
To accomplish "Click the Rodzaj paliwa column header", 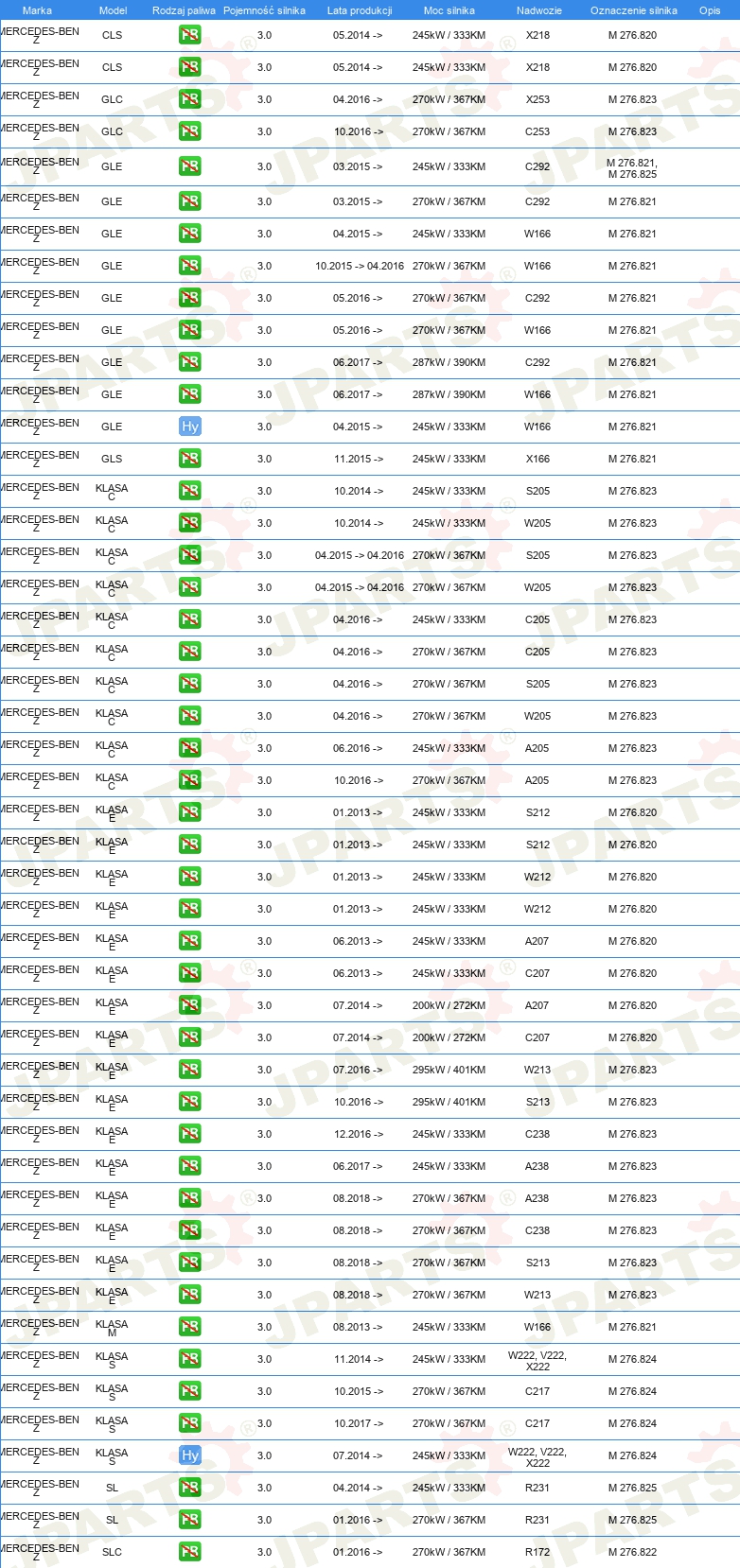I will point(184,10).
